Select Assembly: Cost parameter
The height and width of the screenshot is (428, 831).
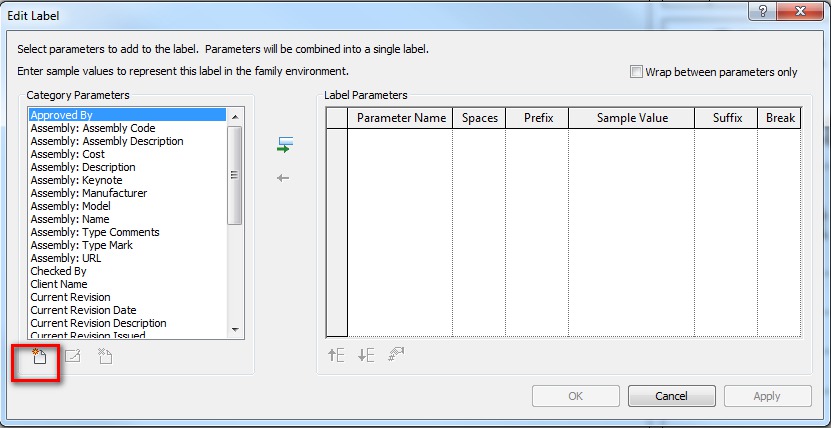tap(128, 154)
